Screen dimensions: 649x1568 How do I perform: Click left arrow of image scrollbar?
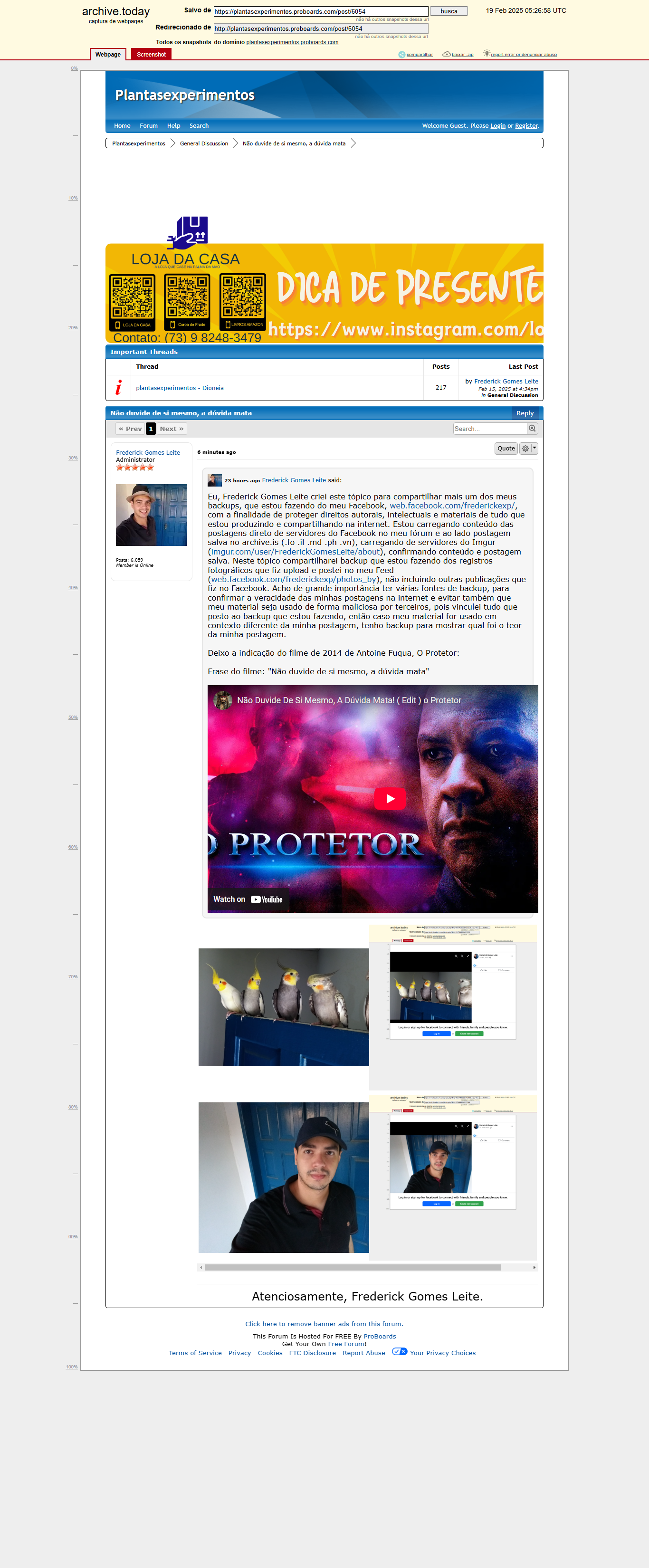(201, 1267)
